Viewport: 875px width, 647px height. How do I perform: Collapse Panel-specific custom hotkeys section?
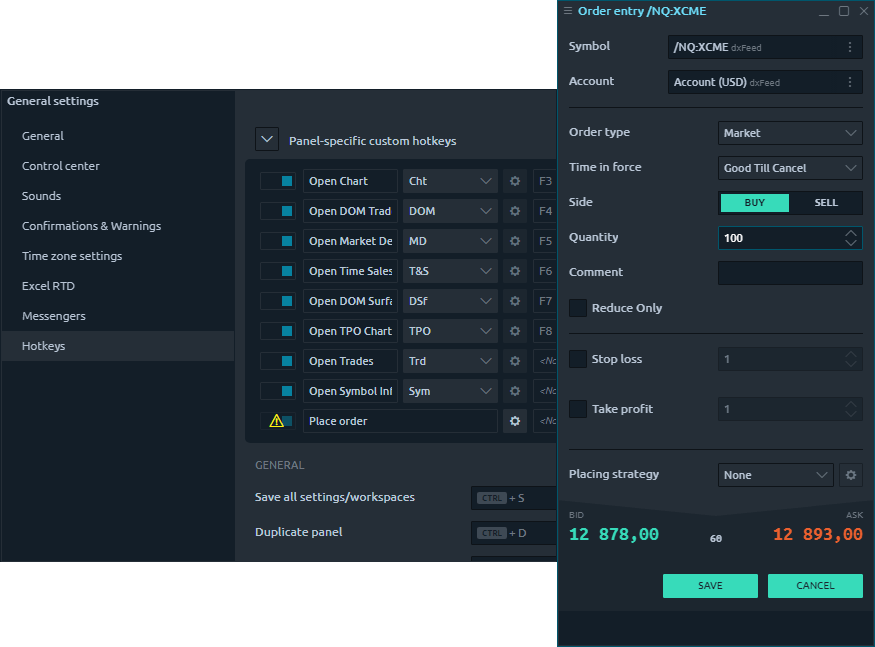(267, 140)
